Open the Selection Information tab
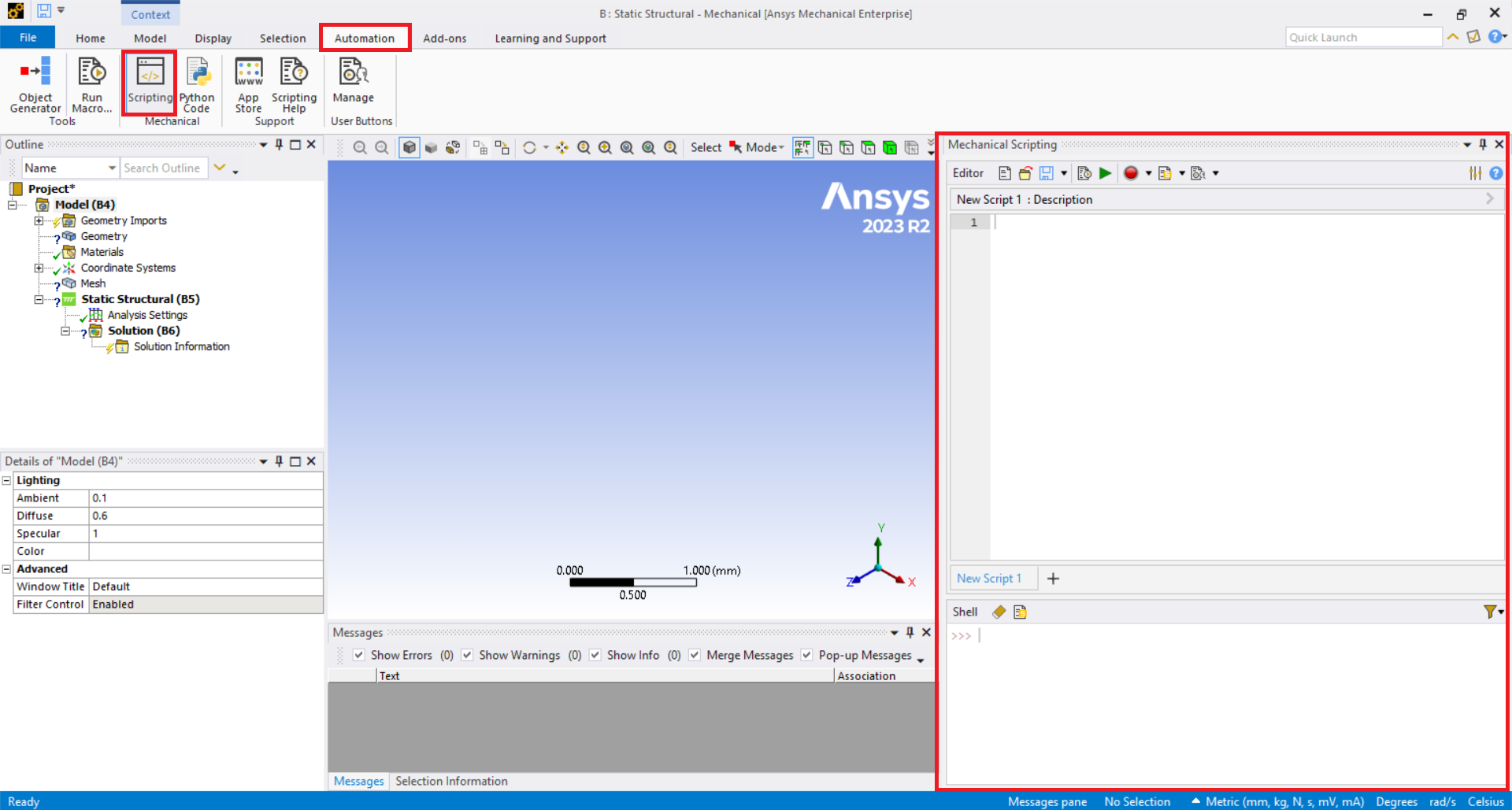Viewport: 1512px width, 810px height. pyautogui.click(x=451, y=781)
